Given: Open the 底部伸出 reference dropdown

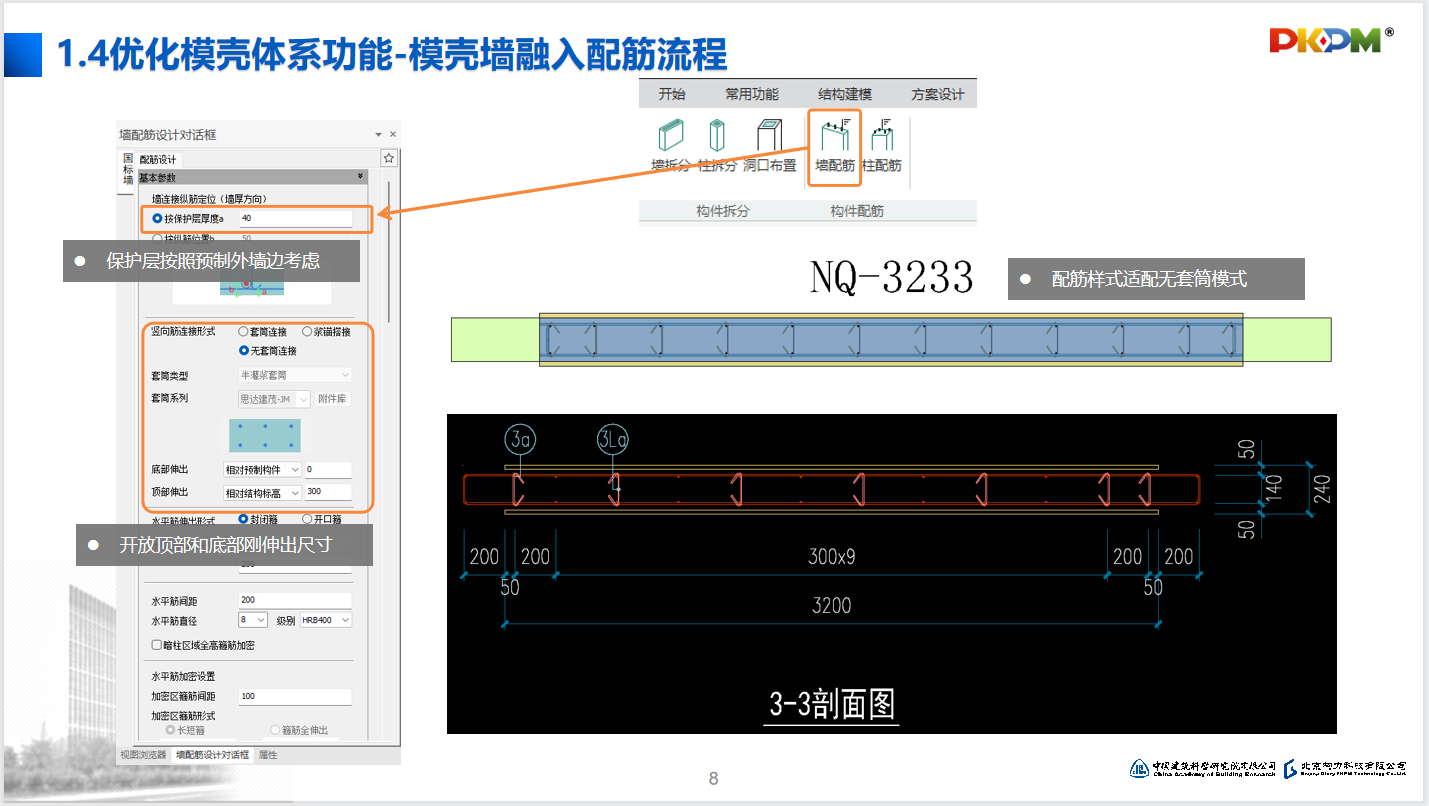Looking at the screenshot, I should (x=262, y=469).
